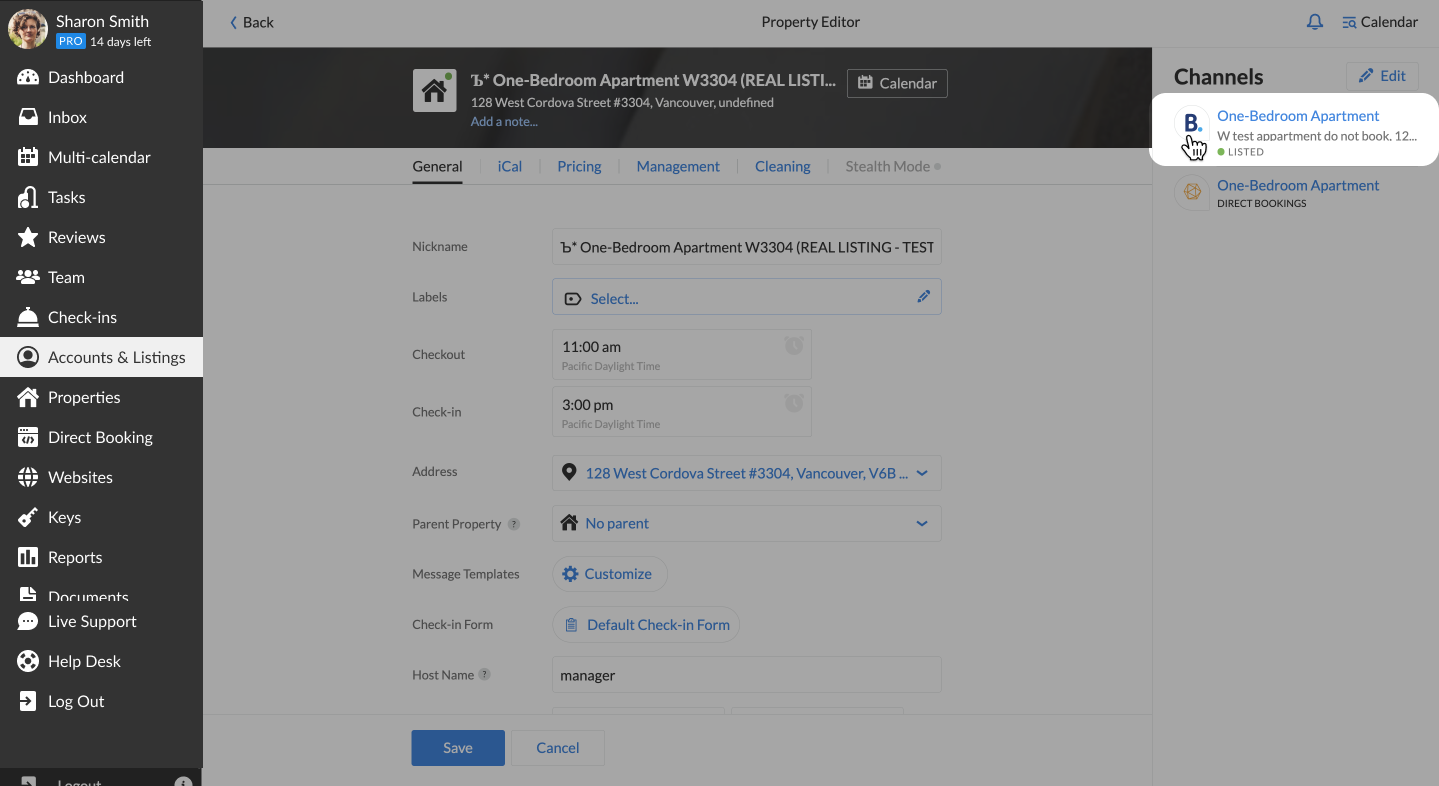Click the help icon next to Host Name
The width and height of the screenshot is (1439, 786).
pos(484,675)
